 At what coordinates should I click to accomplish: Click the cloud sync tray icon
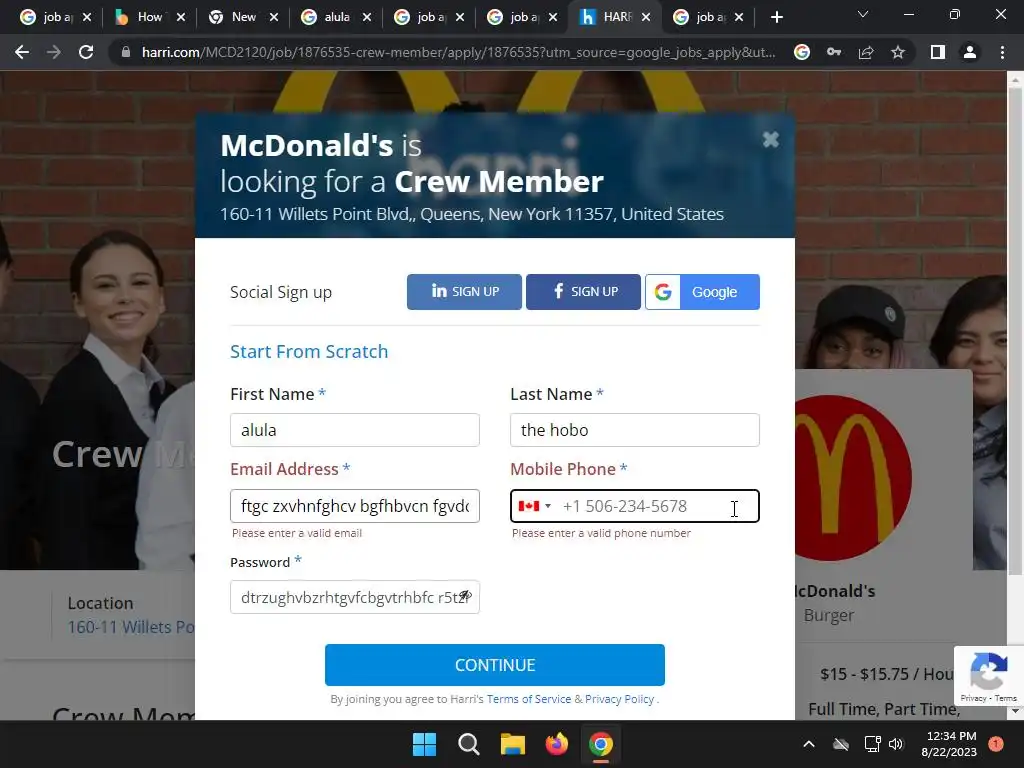(x=841, y=744)
